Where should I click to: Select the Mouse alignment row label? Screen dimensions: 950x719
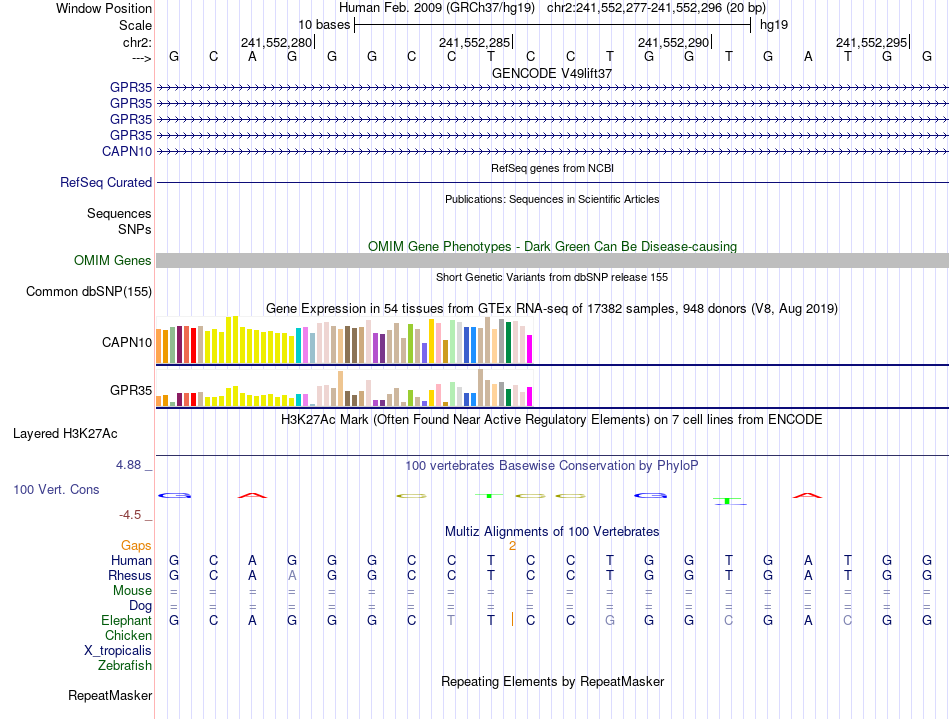[x=132, y=591]
